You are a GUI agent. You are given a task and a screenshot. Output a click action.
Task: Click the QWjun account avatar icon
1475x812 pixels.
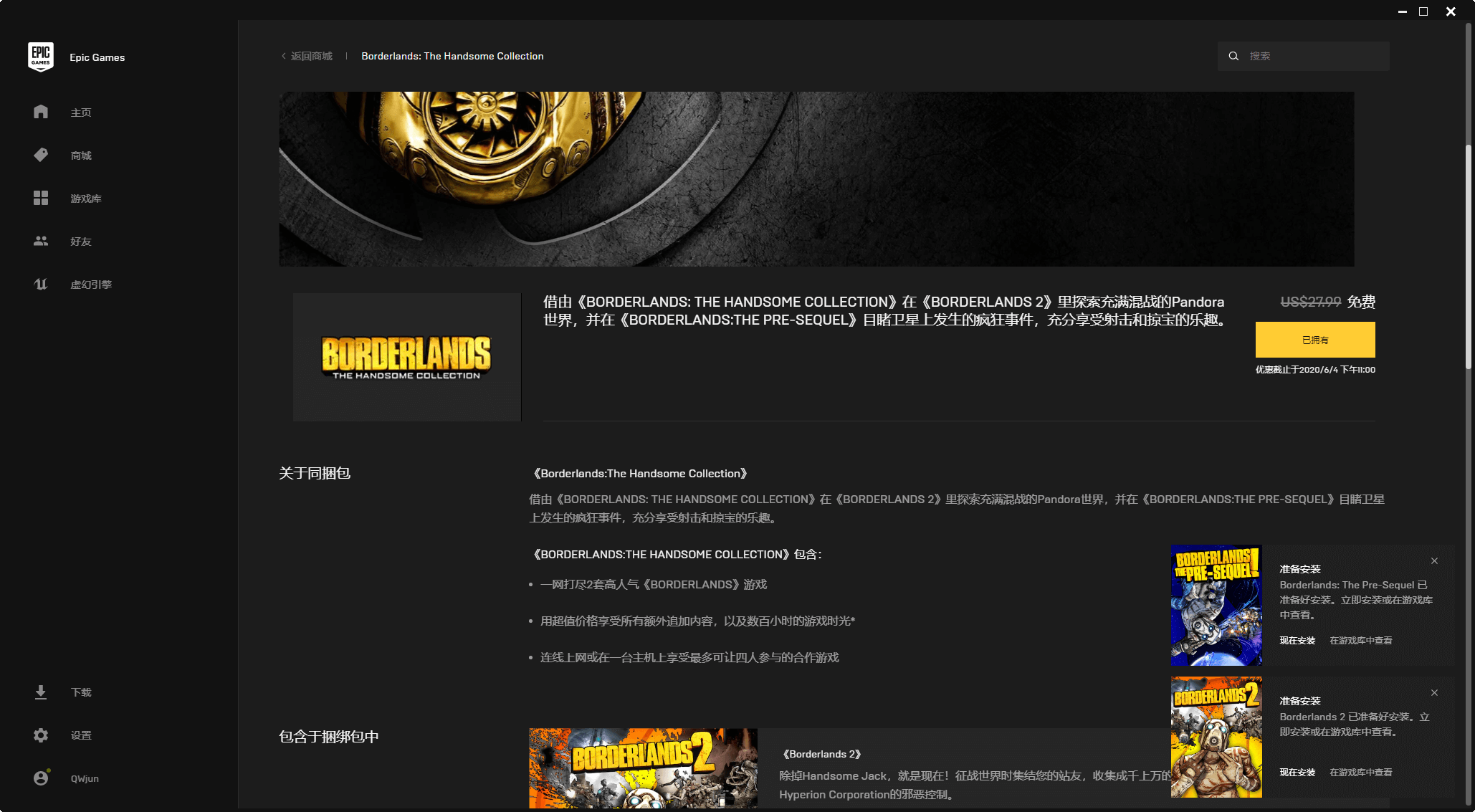41,778
